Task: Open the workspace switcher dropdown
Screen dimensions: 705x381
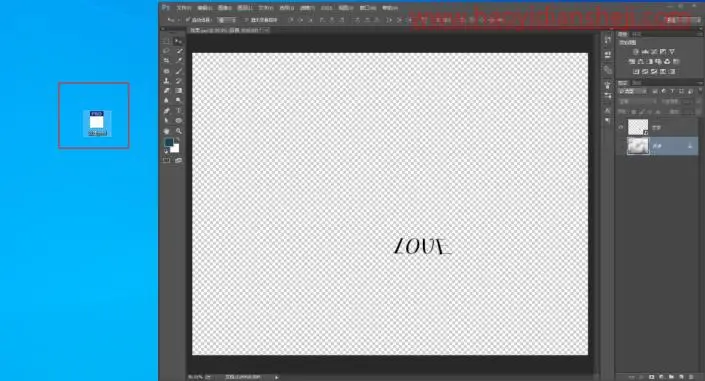Action: click(x=683, y=20)
